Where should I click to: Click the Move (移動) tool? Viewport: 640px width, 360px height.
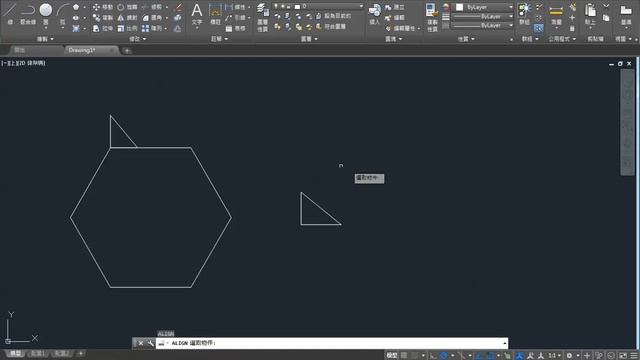pyautogui.click(x=102, y=7)
